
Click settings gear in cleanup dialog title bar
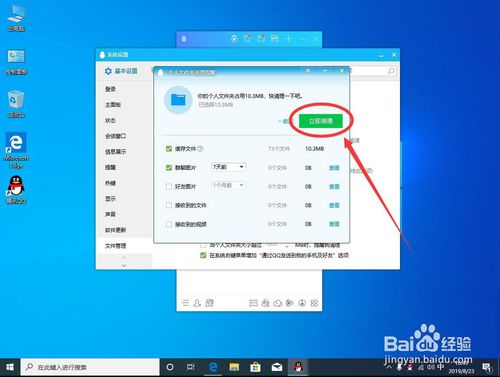[x=308, y=71]
